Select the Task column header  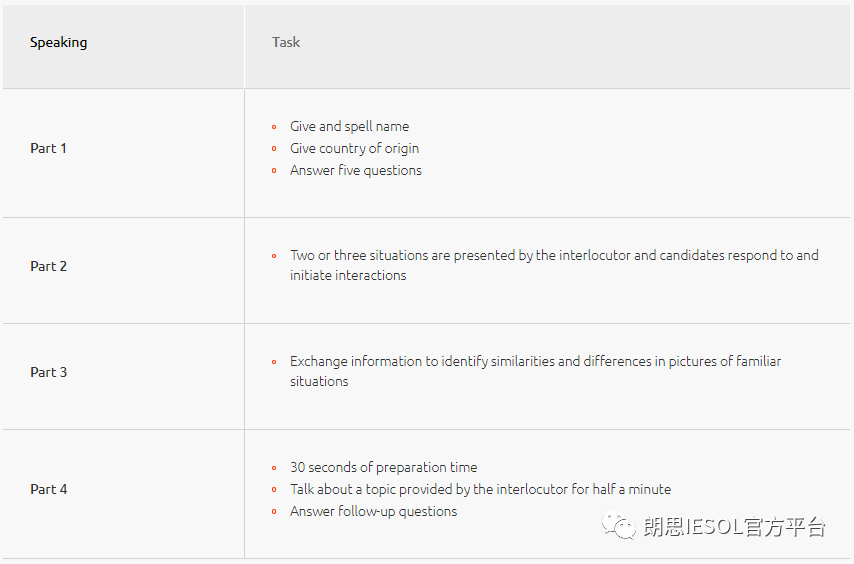tap(286, 42)
